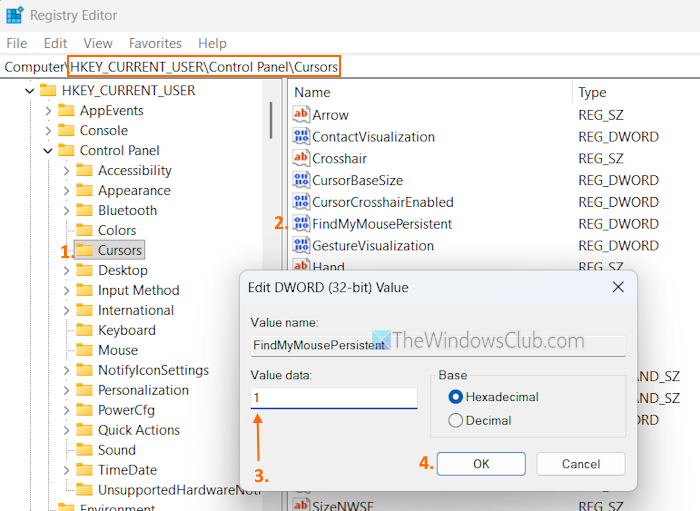Expand the Bluetooth key
Screen dimensions: 700x511
(67, 211)
